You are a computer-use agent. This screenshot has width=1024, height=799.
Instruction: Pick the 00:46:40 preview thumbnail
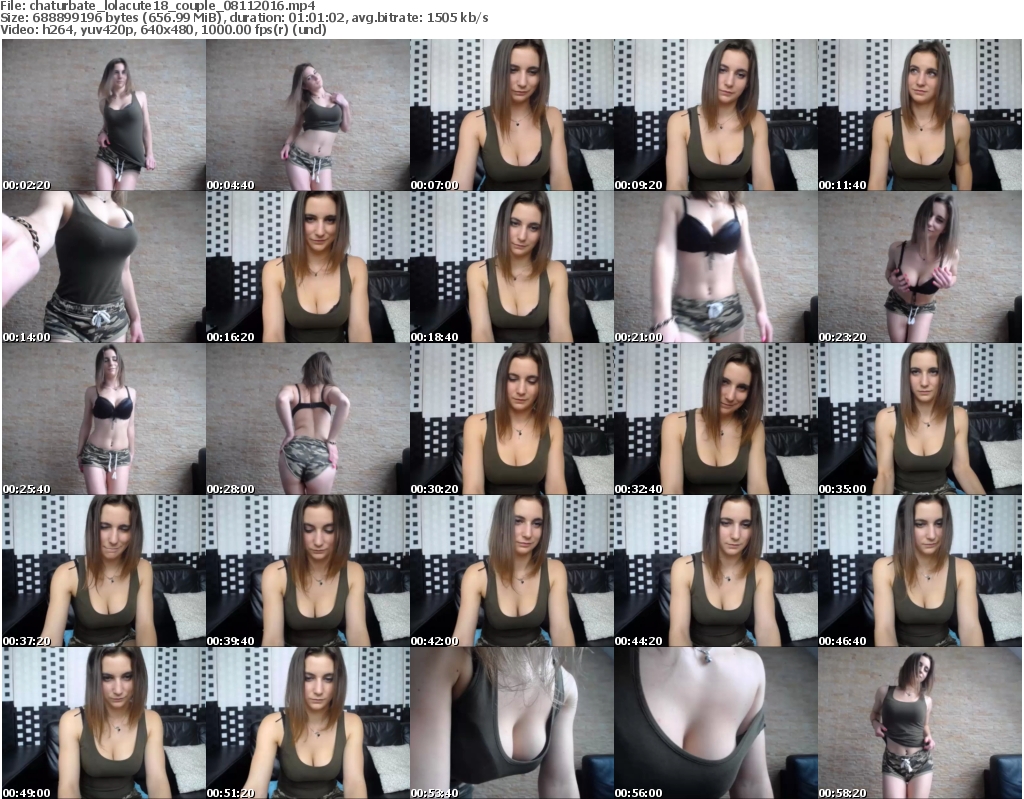pos(920,571)
